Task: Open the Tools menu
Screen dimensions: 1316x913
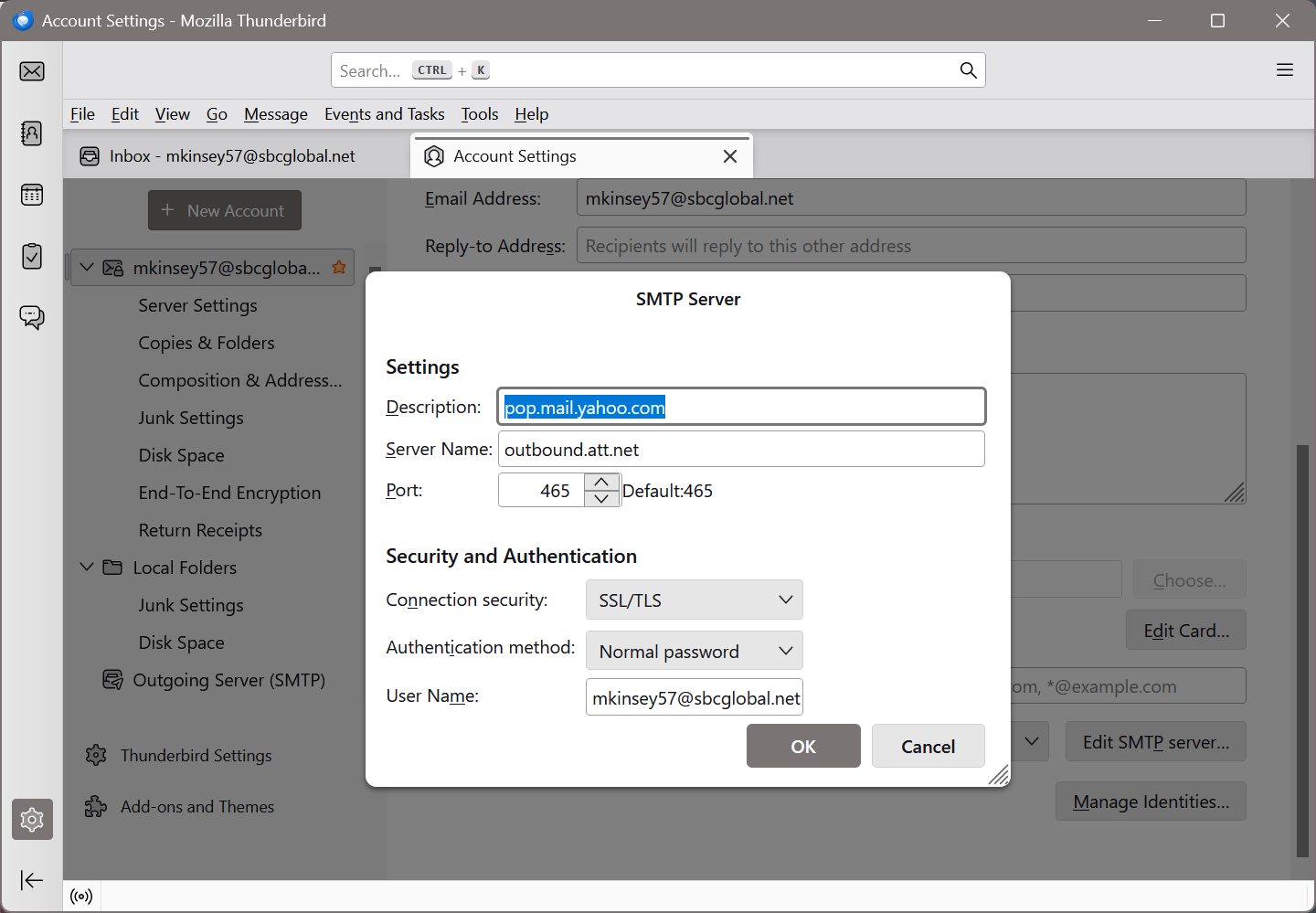Action: 479,114
